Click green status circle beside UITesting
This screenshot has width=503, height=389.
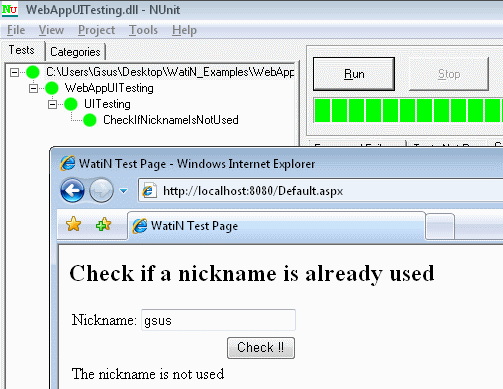[71, 104]
